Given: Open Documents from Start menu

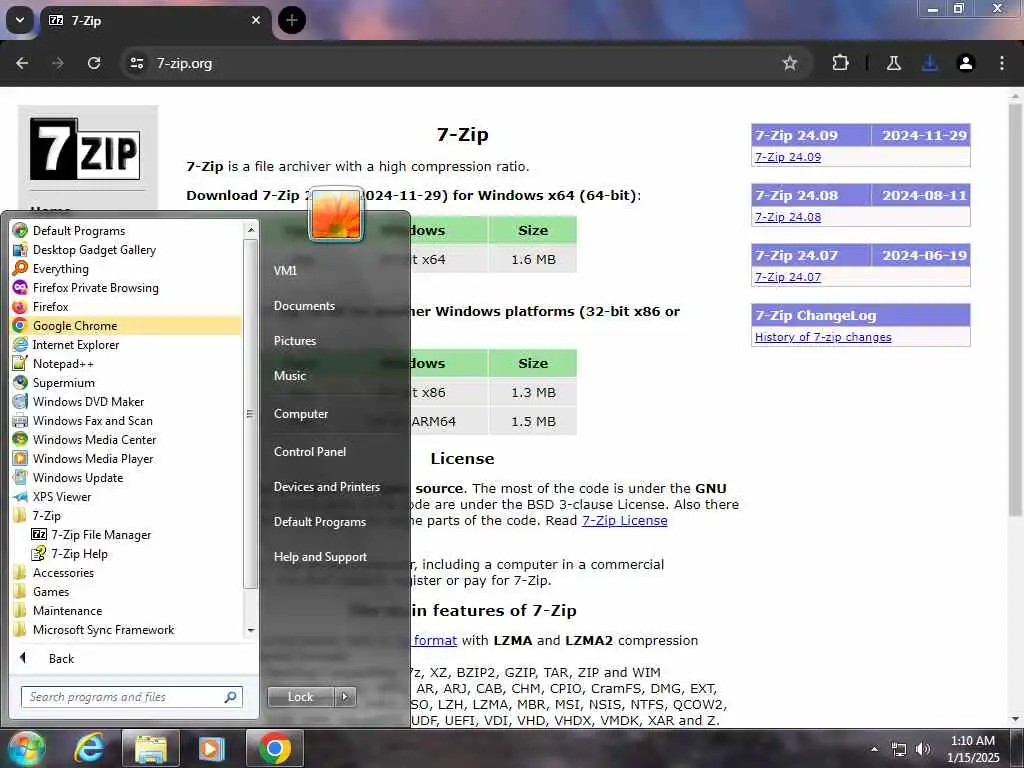Looking at the screenshot, I should (x=304, y=306).
